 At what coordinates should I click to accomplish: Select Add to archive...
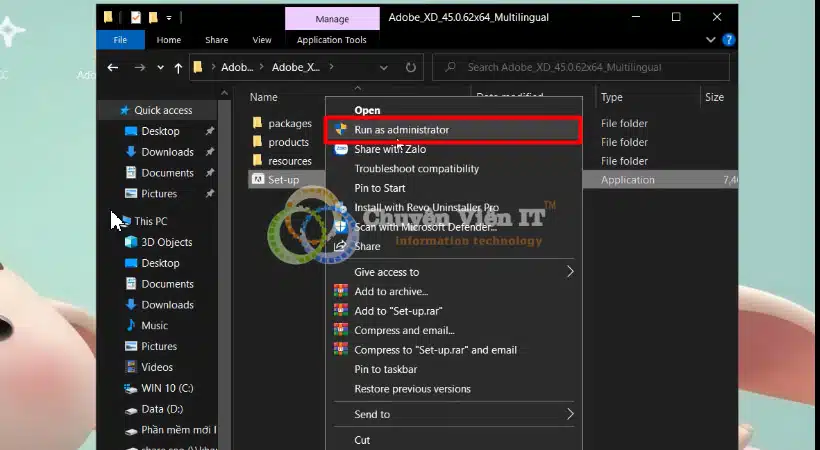pos(454,291)
